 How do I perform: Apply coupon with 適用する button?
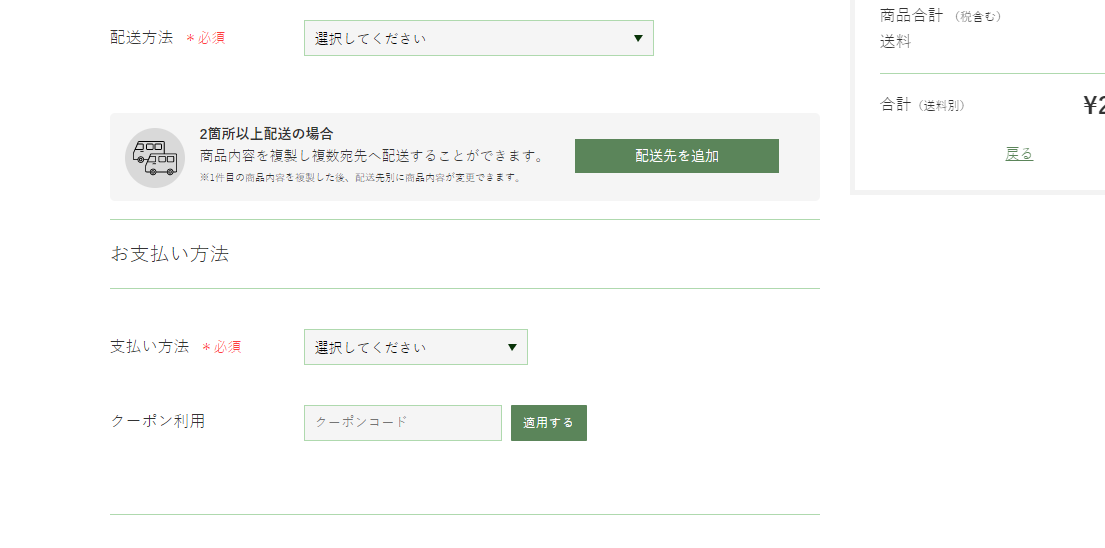[548, 423]
